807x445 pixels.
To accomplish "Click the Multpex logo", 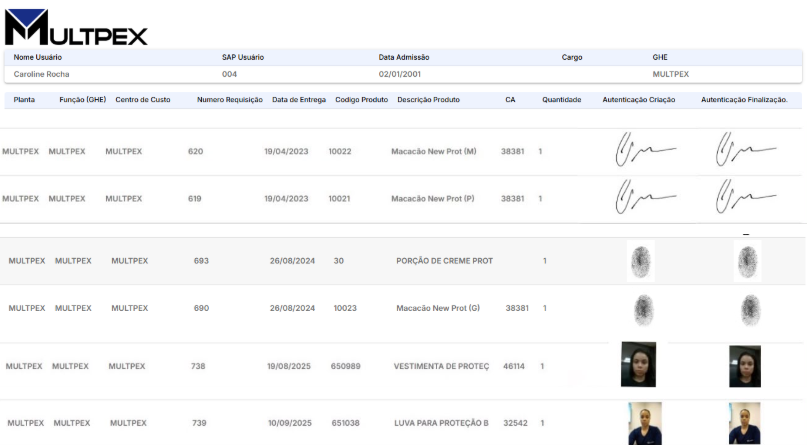I will pos(76,27).
